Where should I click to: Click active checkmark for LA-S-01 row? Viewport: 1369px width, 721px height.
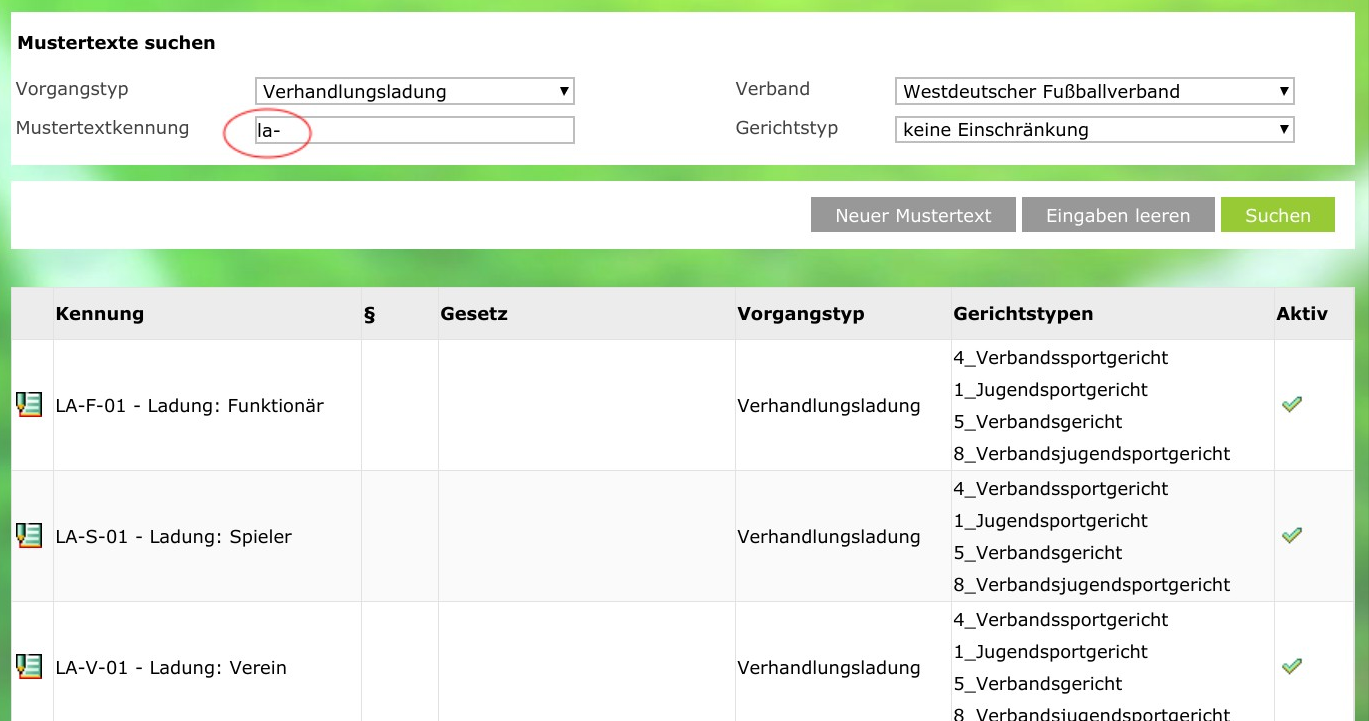coord(1291,535)
